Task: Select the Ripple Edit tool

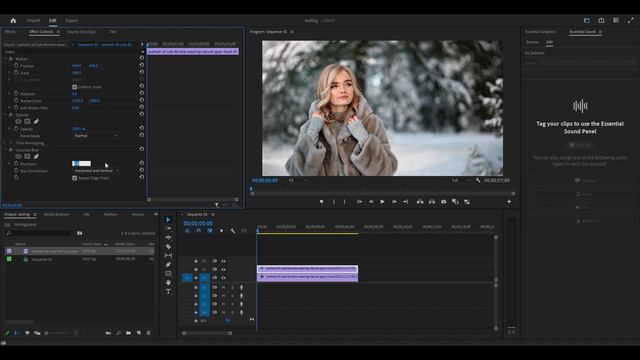Action: click(x=168, y=238)
